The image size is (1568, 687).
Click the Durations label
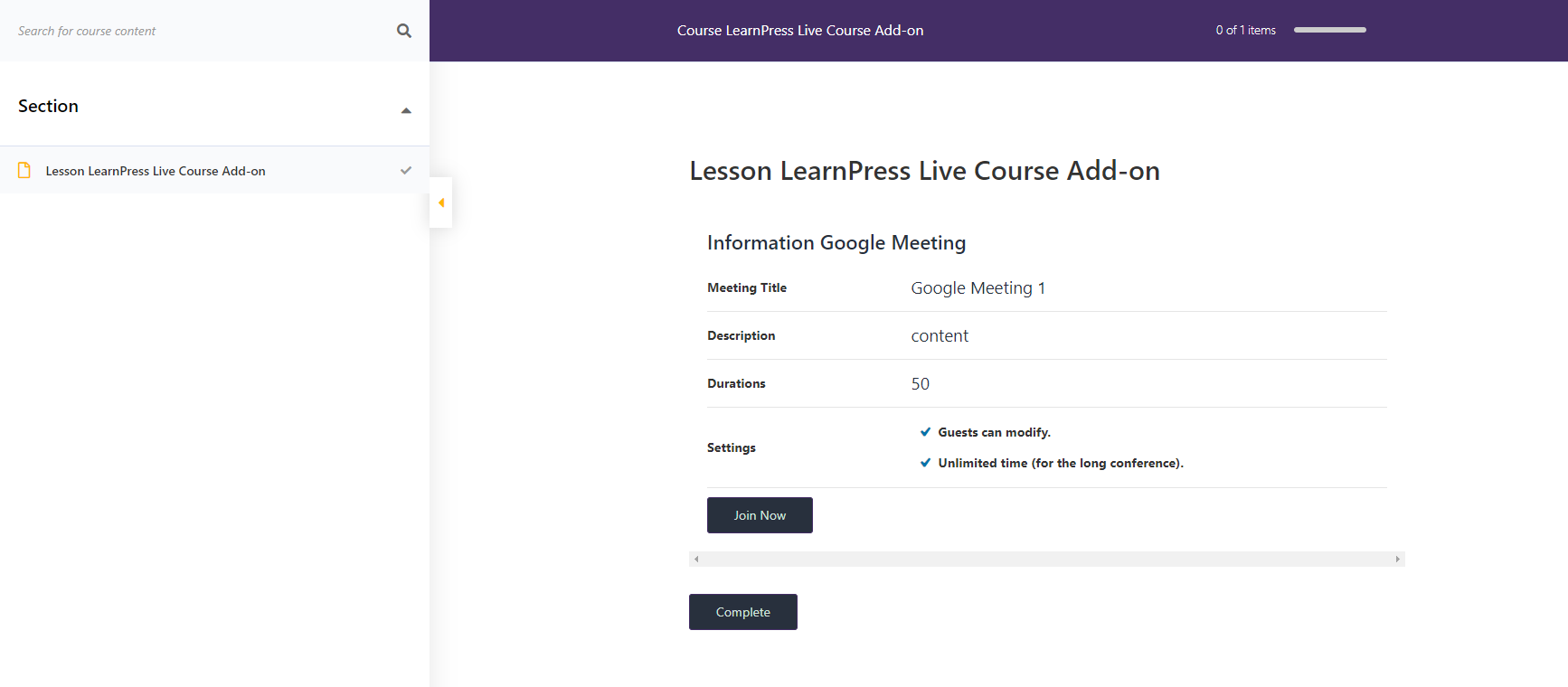click(x=736, y=383)
